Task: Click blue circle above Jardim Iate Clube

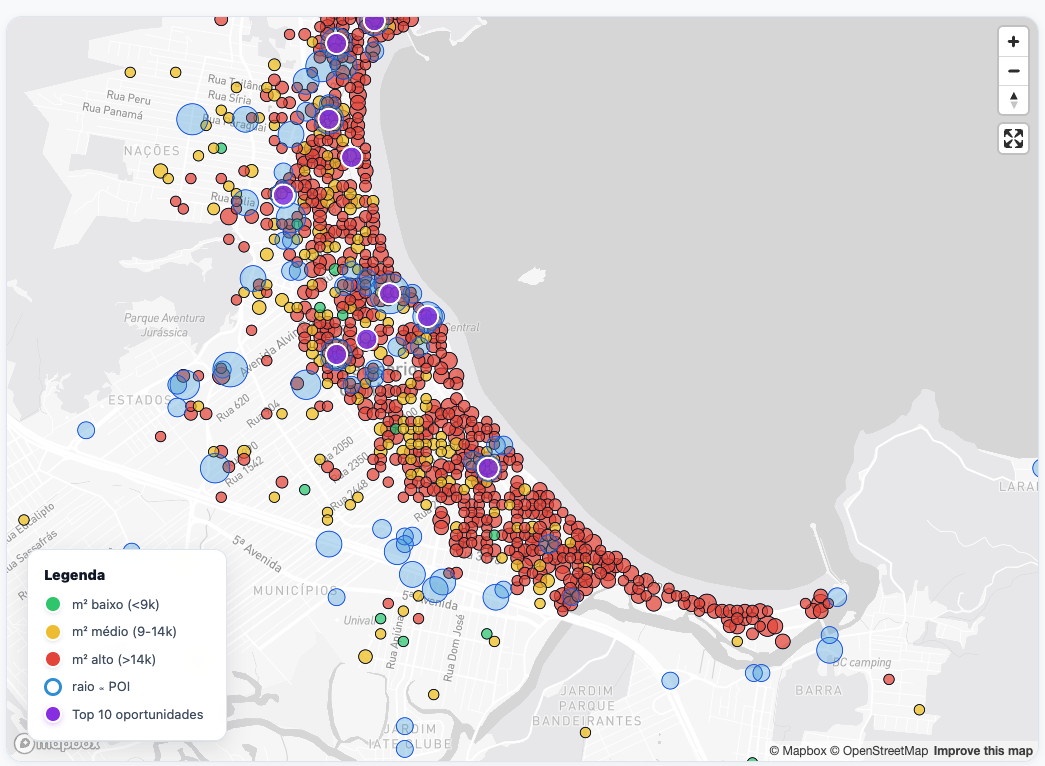Action: [x=404, y=725]
